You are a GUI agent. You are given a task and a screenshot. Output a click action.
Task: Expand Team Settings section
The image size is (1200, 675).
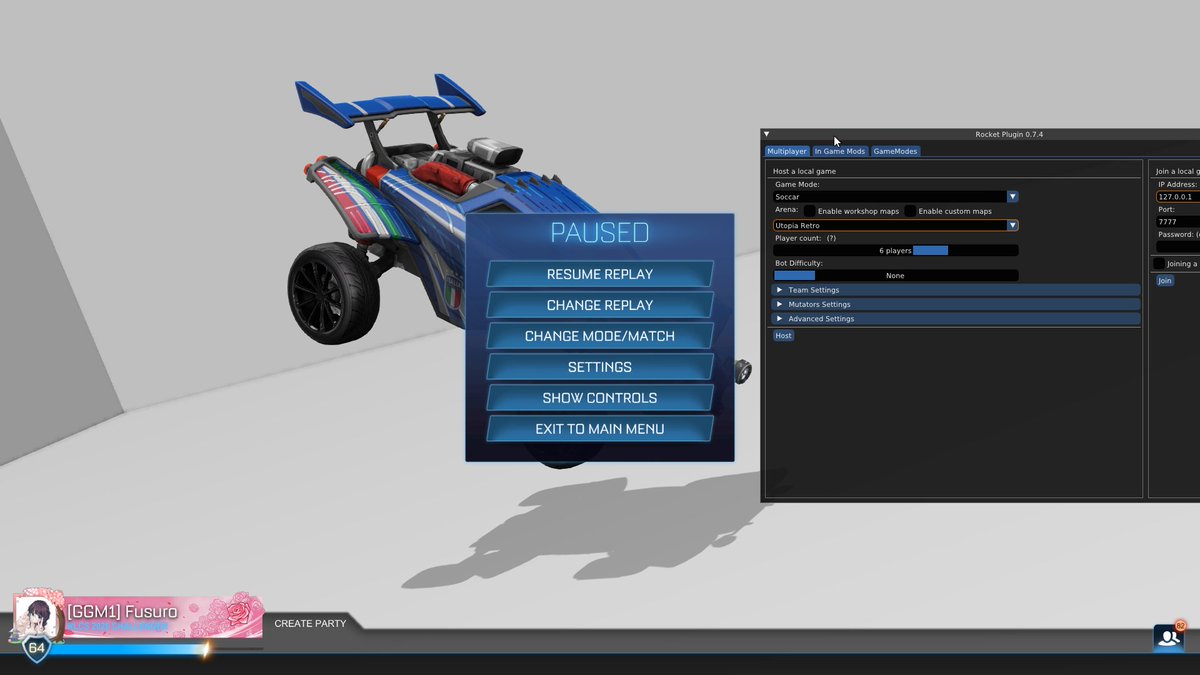pos(956,290)
